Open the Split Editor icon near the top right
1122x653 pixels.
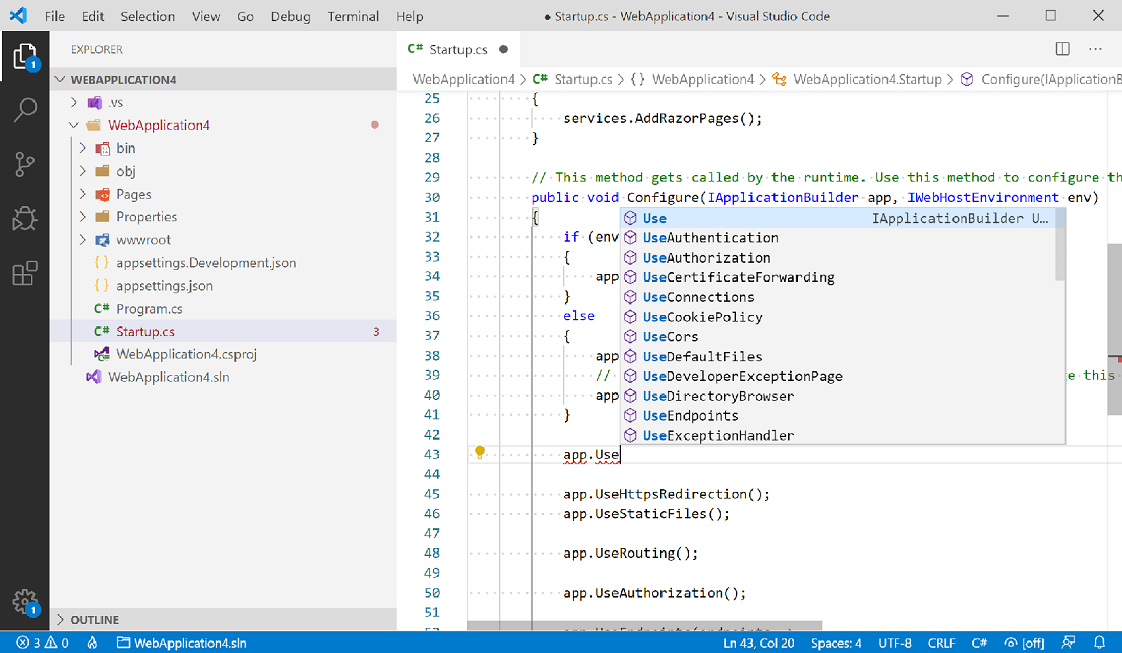coord(1061,48)
